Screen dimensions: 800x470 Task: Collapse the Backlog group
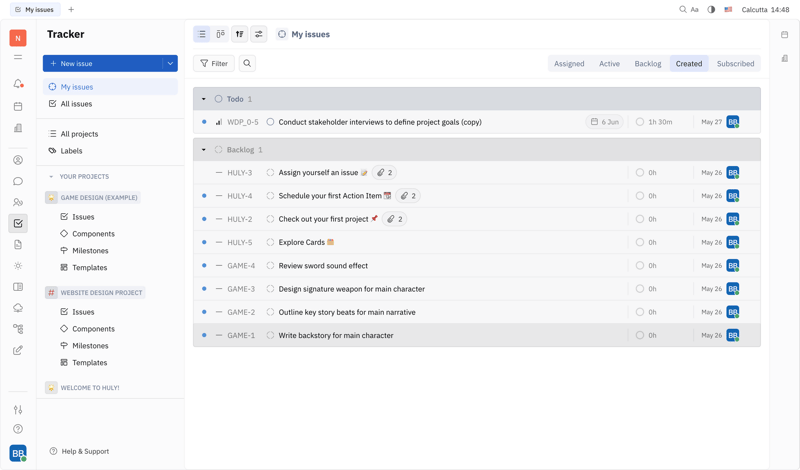click(x=204, y=150)
